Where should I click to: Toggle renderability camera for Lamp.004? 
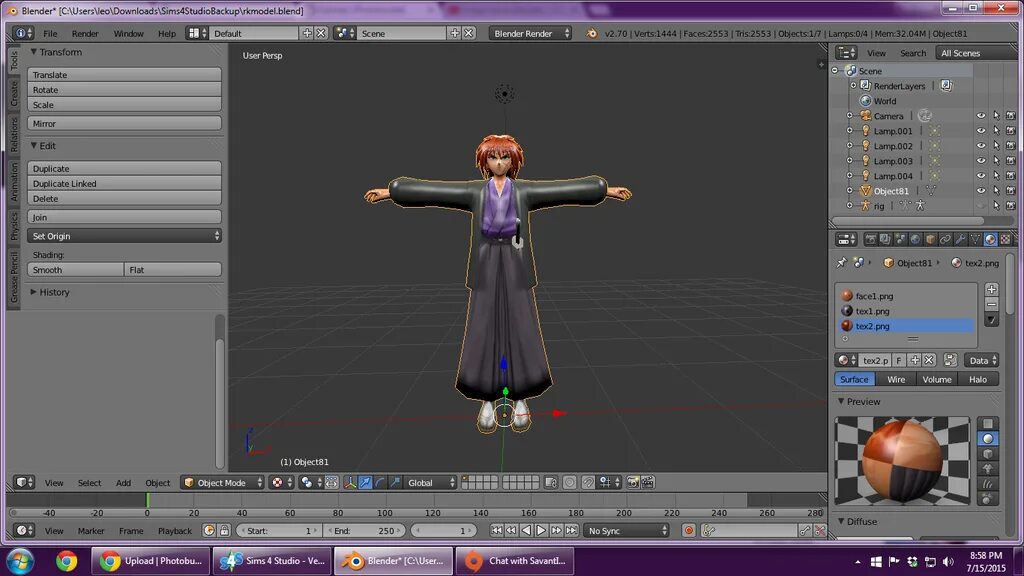[x=1011, y=176]
